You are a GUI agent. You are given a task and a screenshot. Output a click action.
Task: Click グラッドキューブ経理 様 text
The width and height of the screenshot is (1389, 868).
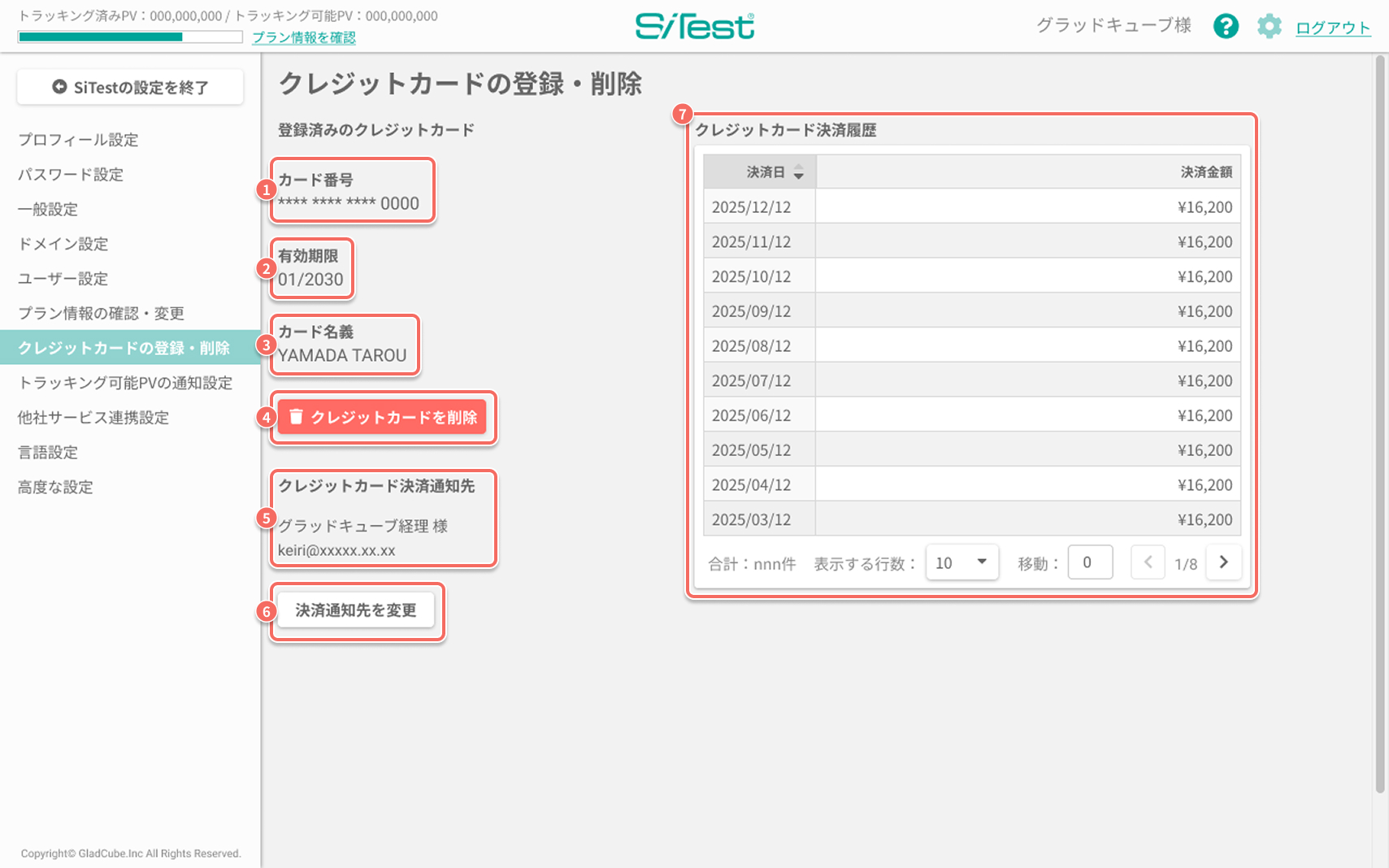362,526
